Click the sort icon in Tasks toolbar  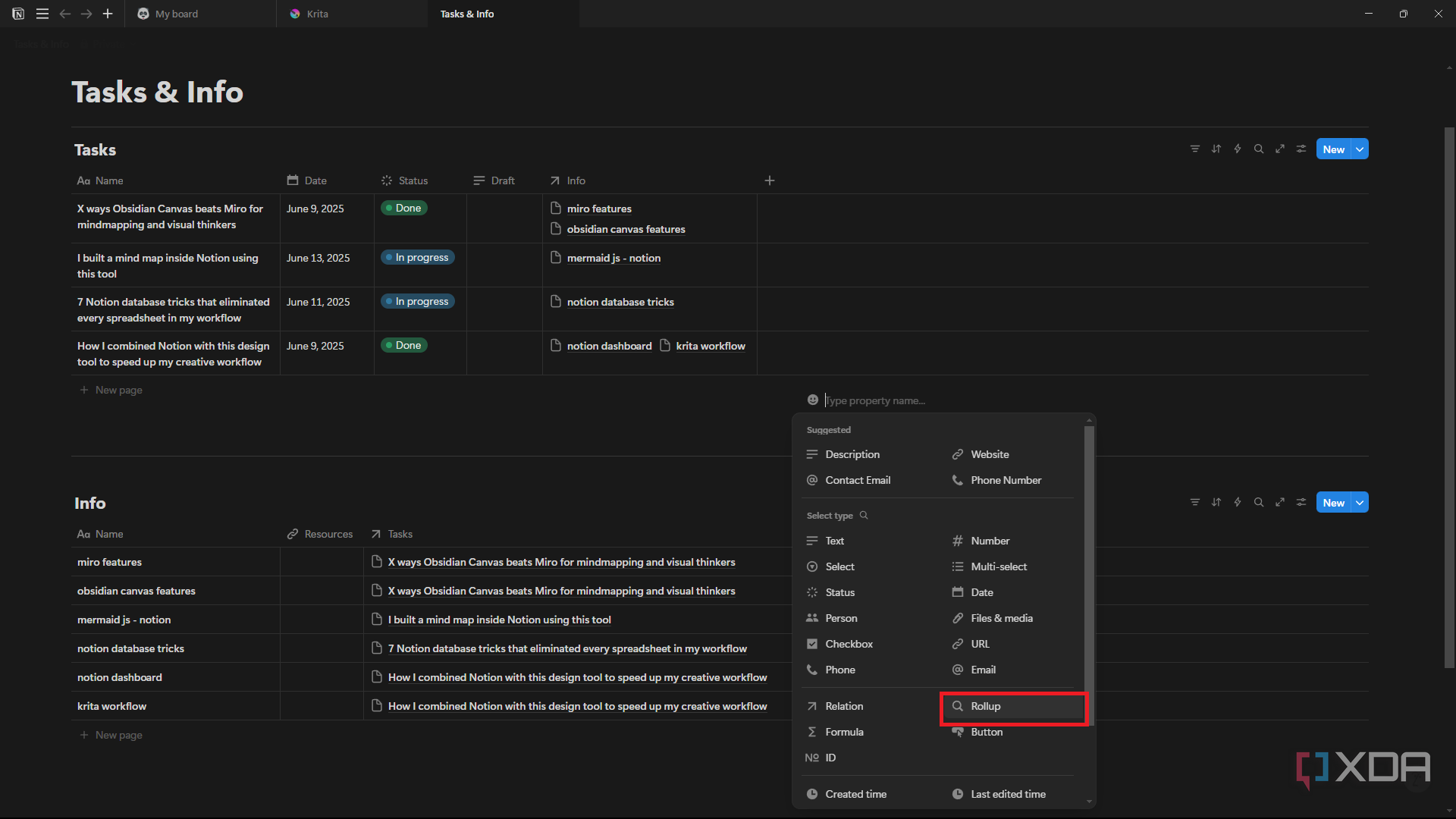pos(1216,149)
